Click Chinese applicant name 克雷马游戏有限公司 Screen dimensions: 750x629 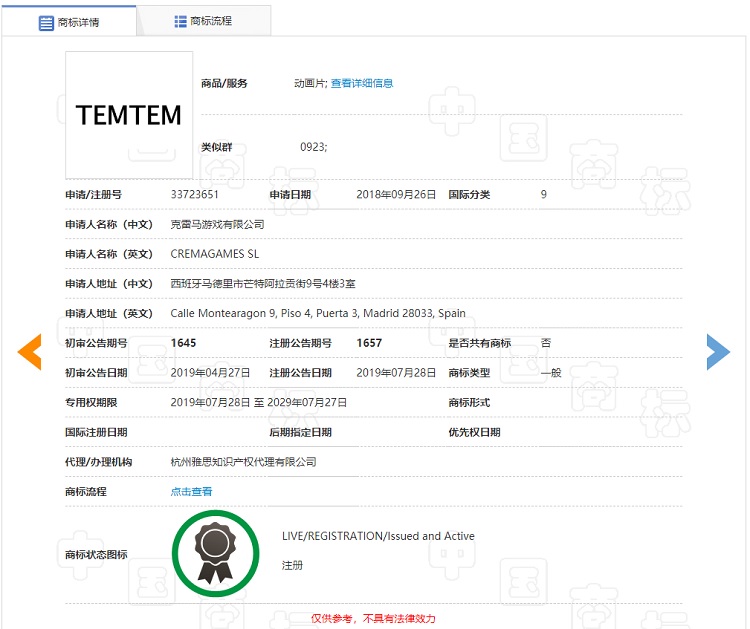coord(218,225)
